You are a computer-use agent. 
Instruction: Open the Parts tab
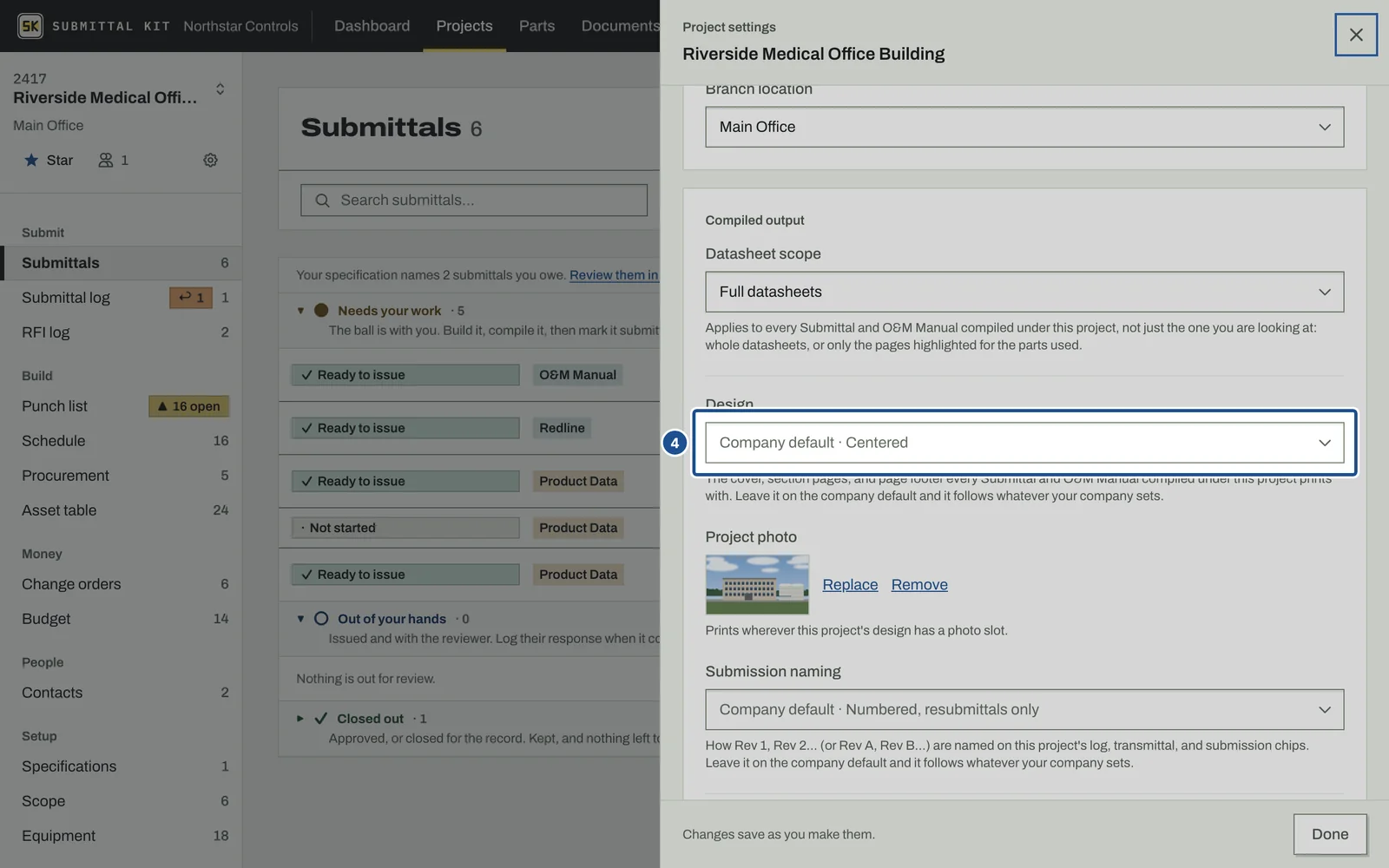(537, 26)
